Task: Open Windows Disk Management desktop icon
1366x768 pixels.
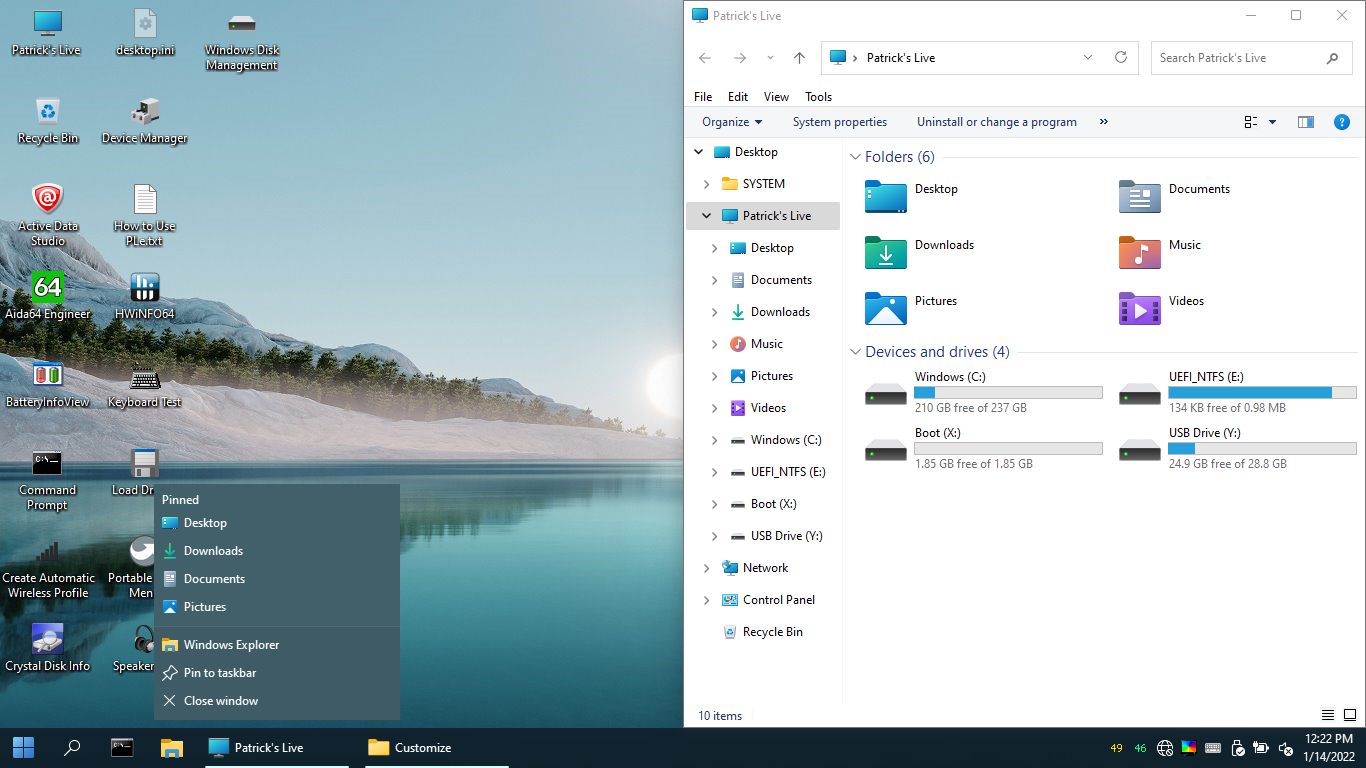Action: pos(242,40)
